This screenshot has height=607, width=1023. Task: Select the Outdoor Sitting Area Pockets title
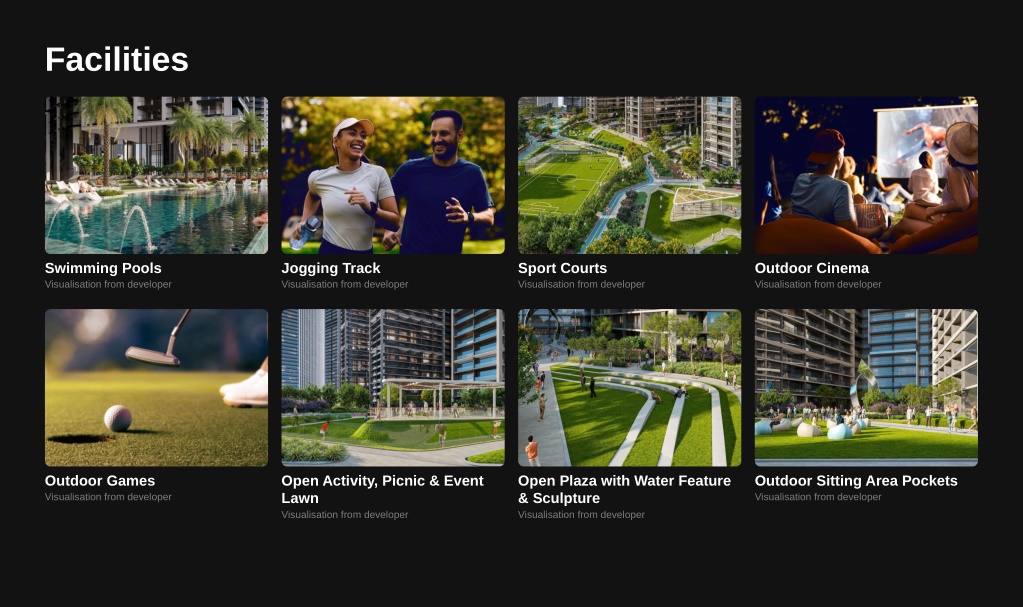(856, 481)
